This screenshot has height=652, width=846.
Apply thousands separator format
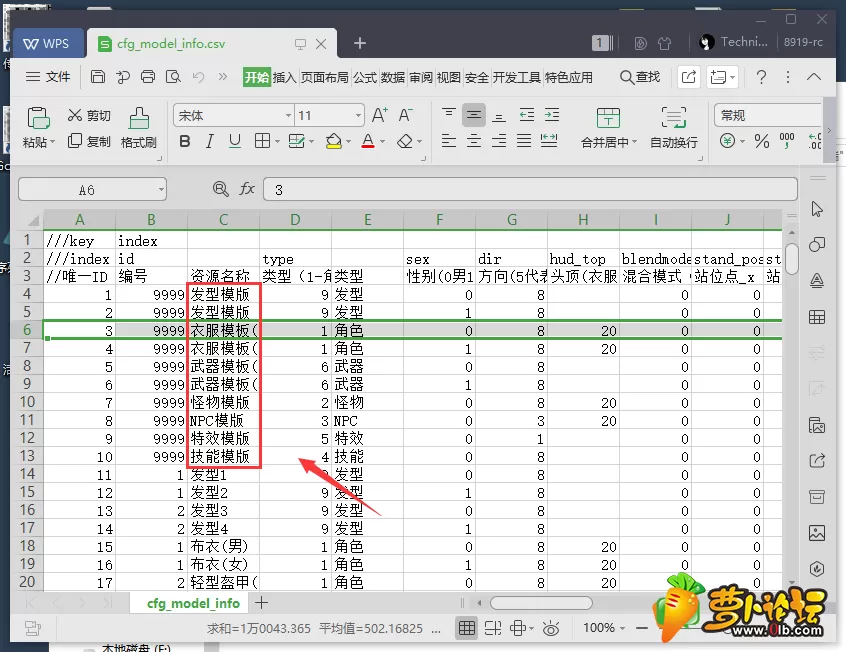(787, 141)
